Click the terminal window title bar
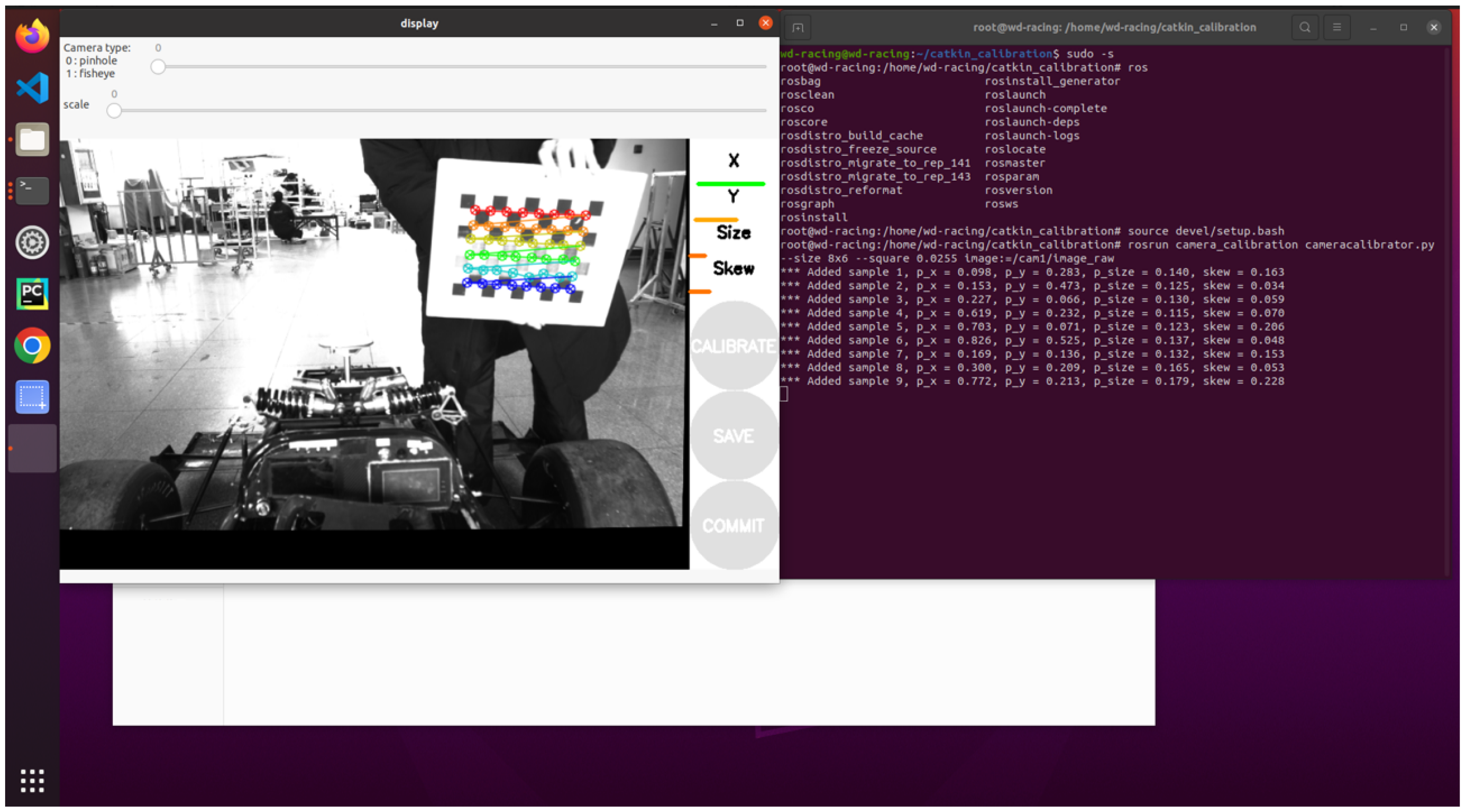The height and width of the screenshot is (812, 1466). click(x=1113, y=27)
